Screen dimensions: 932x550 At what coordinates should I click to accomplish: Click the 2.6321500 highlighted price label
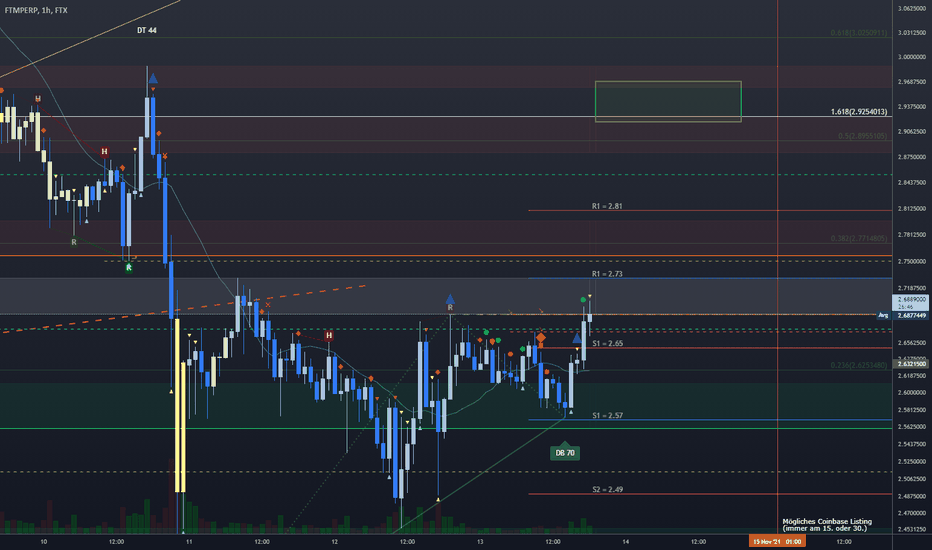point(912,363)
